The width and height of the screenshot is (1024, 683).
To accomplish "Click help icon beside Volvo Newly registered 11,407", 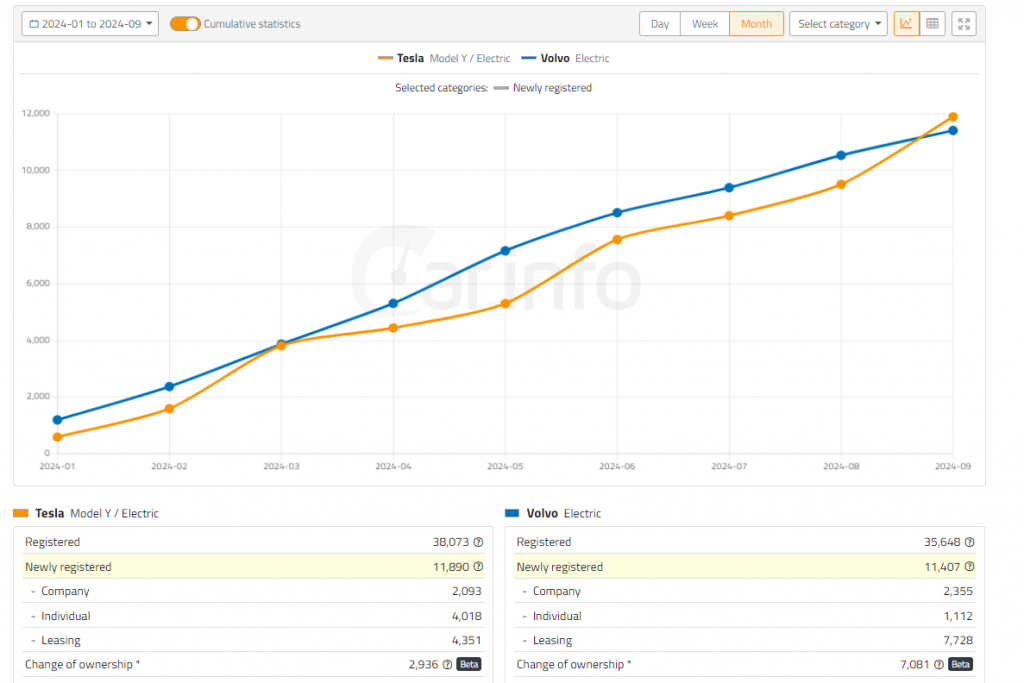I will pos(969,567).
